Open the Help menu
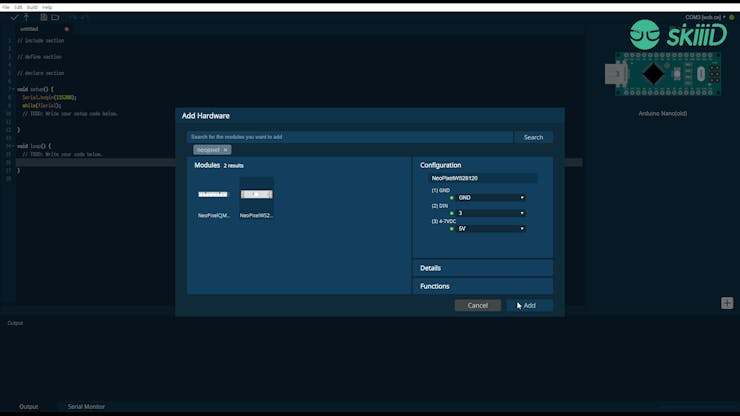 pos(47,8)
